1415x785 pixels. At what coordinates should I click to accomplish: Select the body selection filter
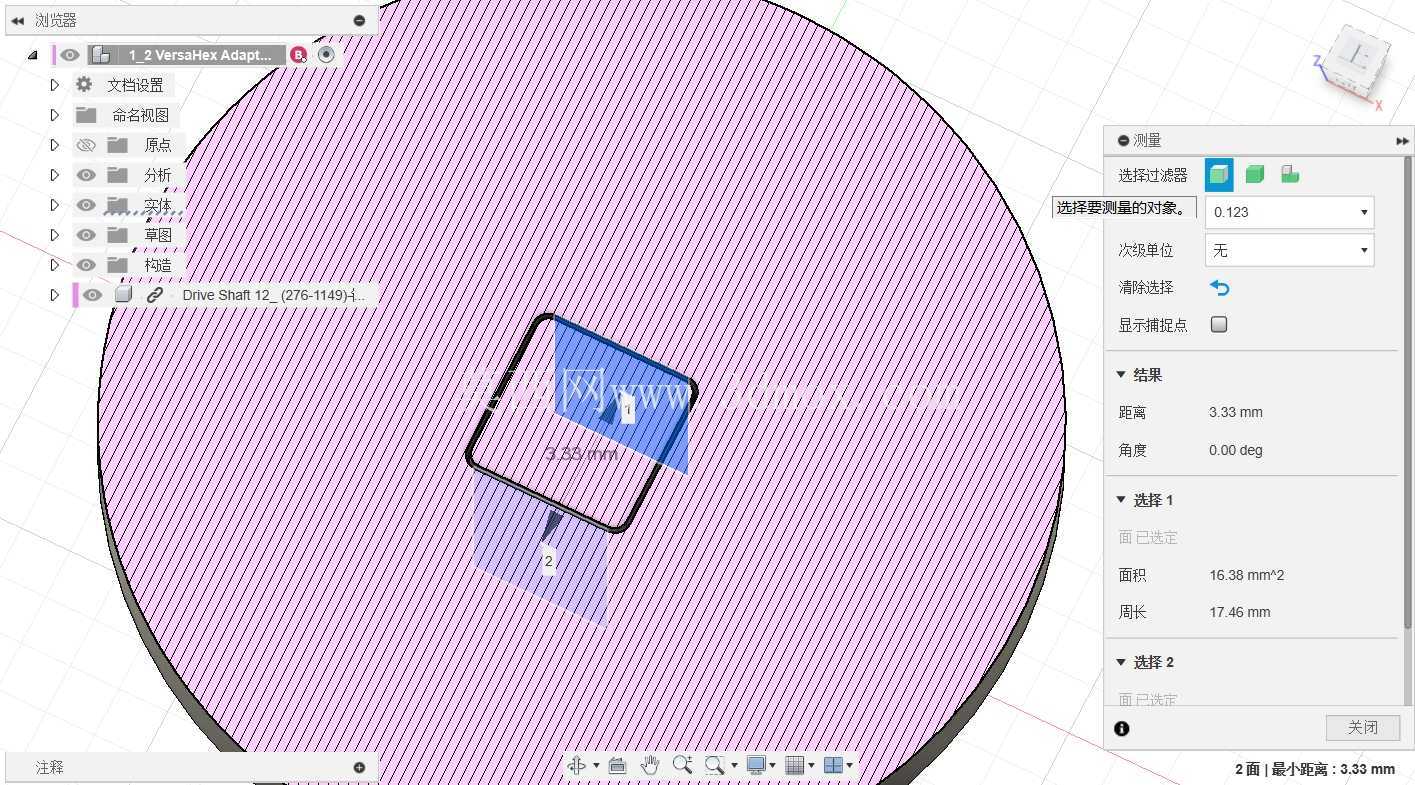(1255, 175)
